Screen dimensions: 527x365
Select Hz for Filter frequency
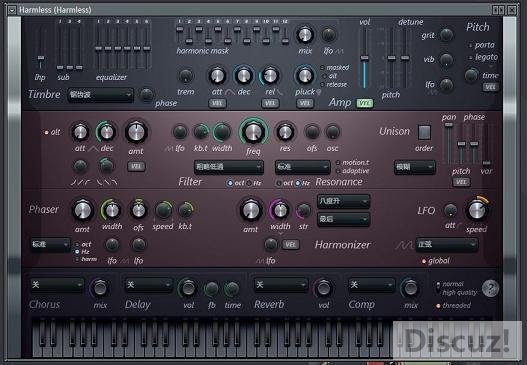pos(249,183)
